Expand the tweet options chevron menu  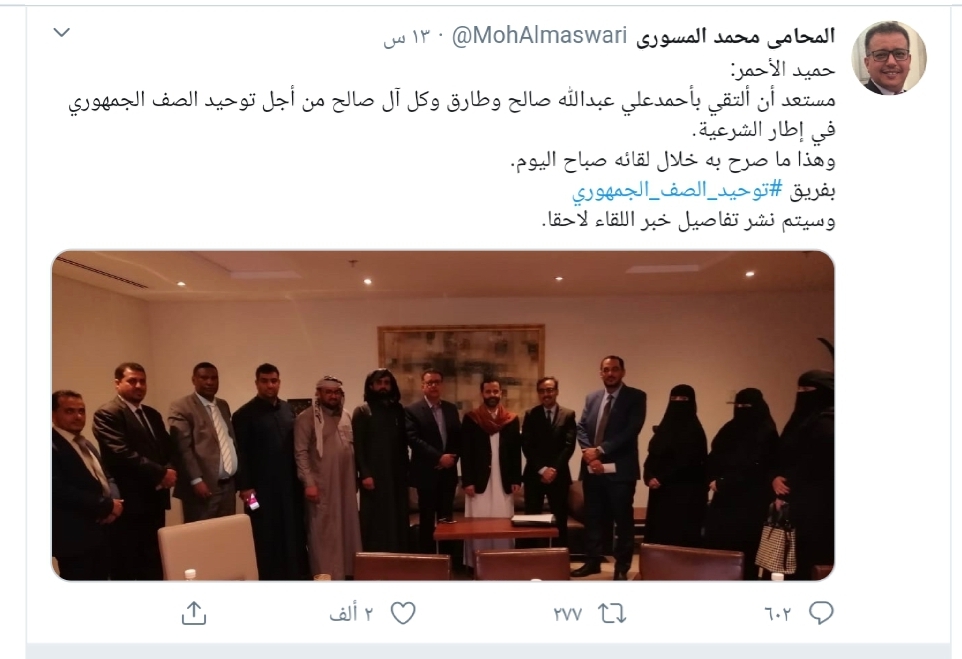(62, 32)
